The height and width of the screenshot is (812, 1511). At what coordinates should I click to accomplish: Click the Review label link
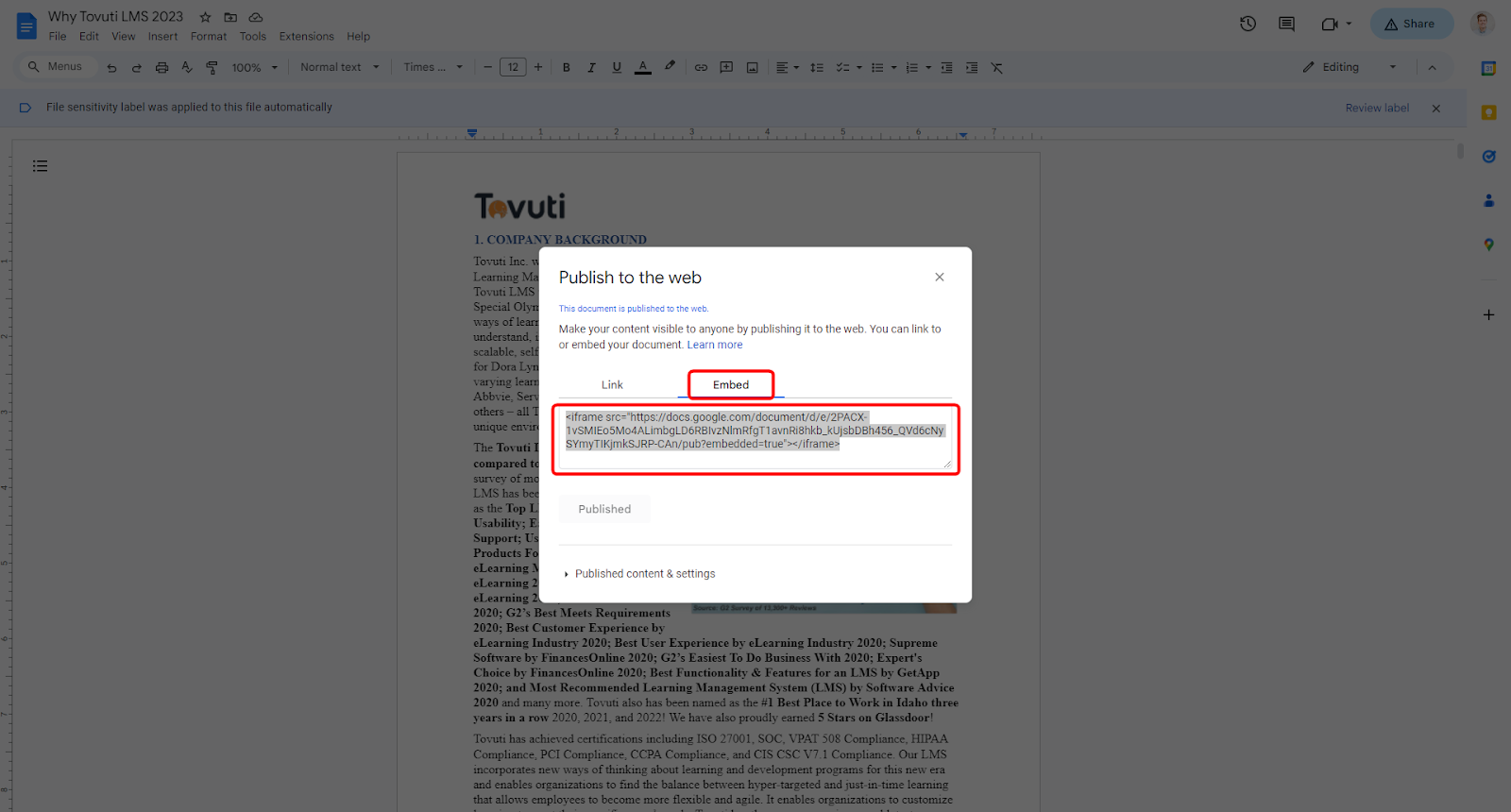(1377, 109)
